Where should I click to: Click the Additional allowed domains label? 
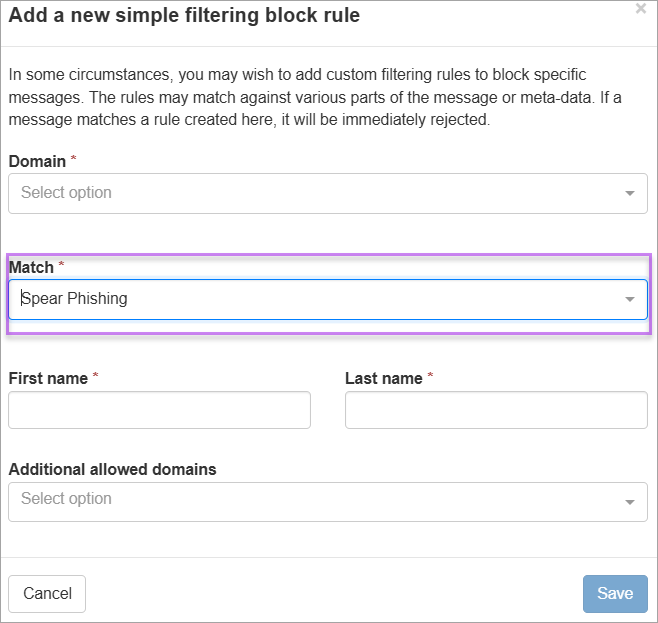point(112,469)
